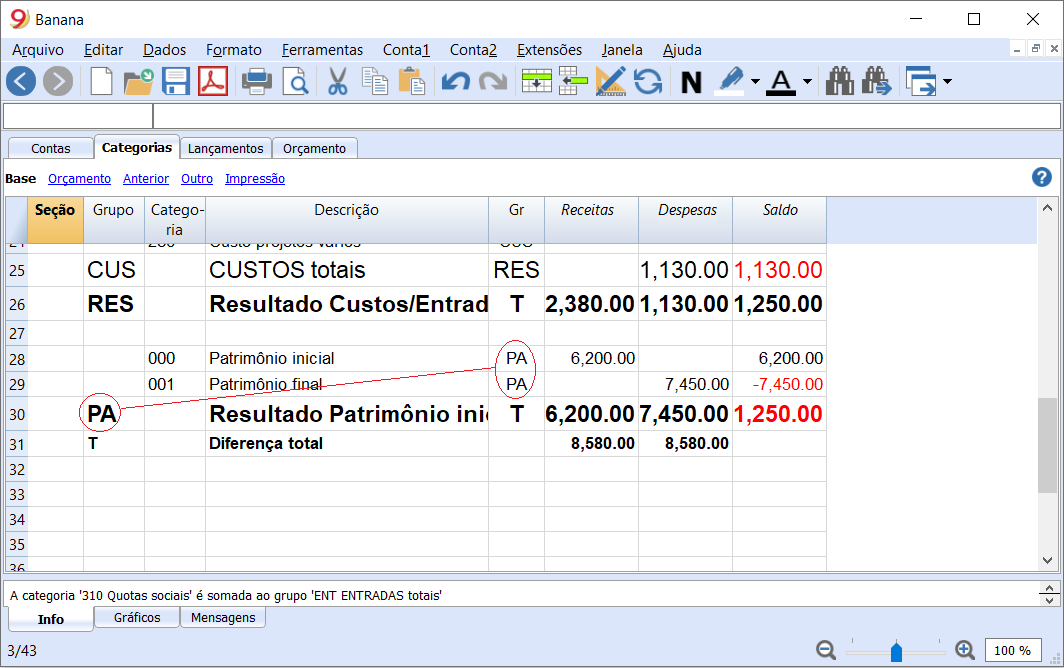Toggle bold N formatting button

[691, 82]
